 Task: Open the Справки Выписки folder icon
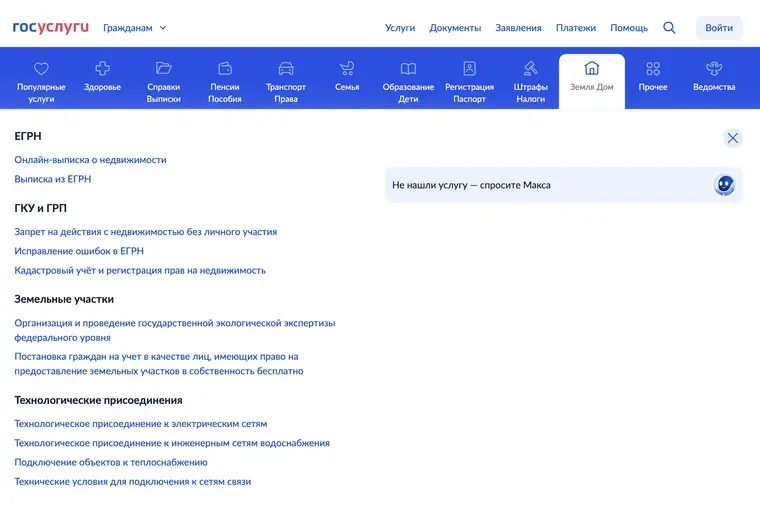[163, 69]
